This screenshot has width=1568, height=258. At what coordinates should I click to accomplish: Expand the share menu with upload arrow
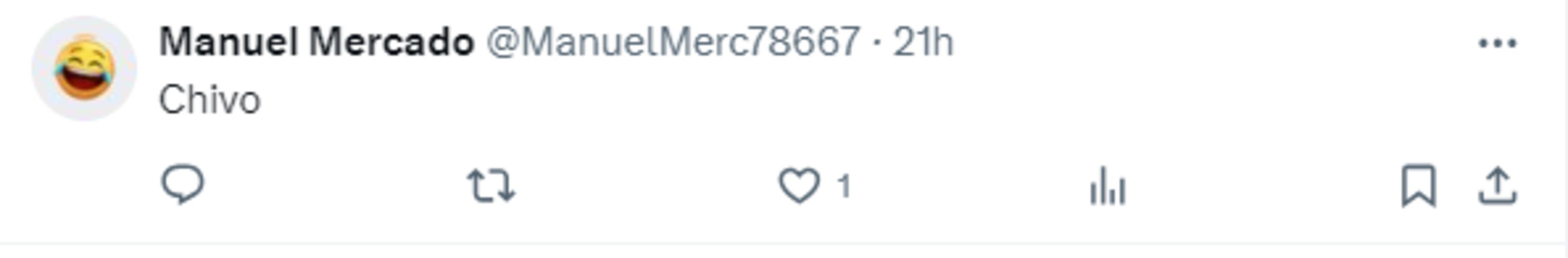pos(1498,186)
